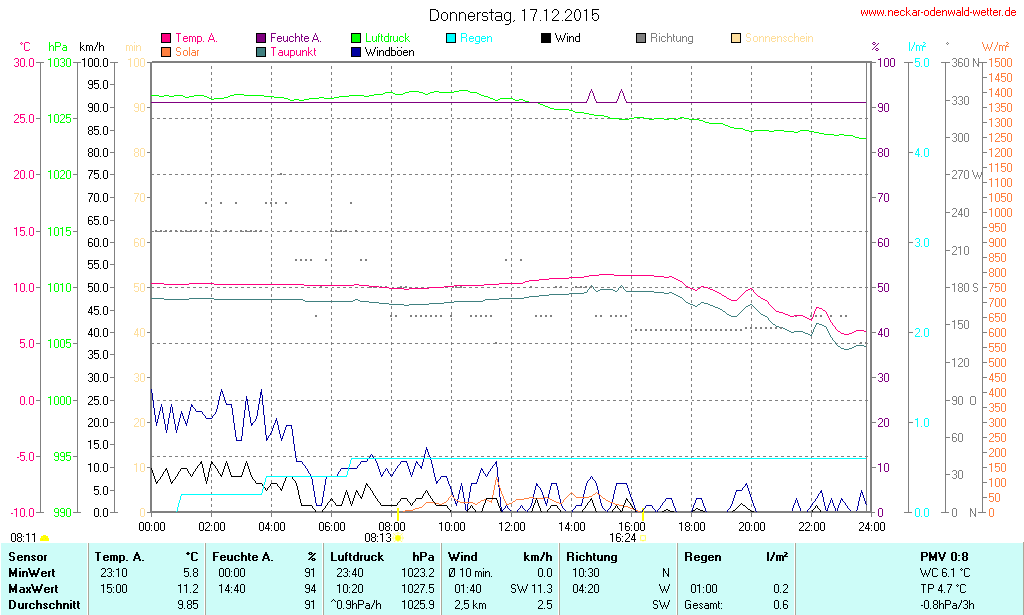This screenshot has height=615, width=1024.
Task: Click the sunset marker at 16:24
Action: tap(642, 537)
